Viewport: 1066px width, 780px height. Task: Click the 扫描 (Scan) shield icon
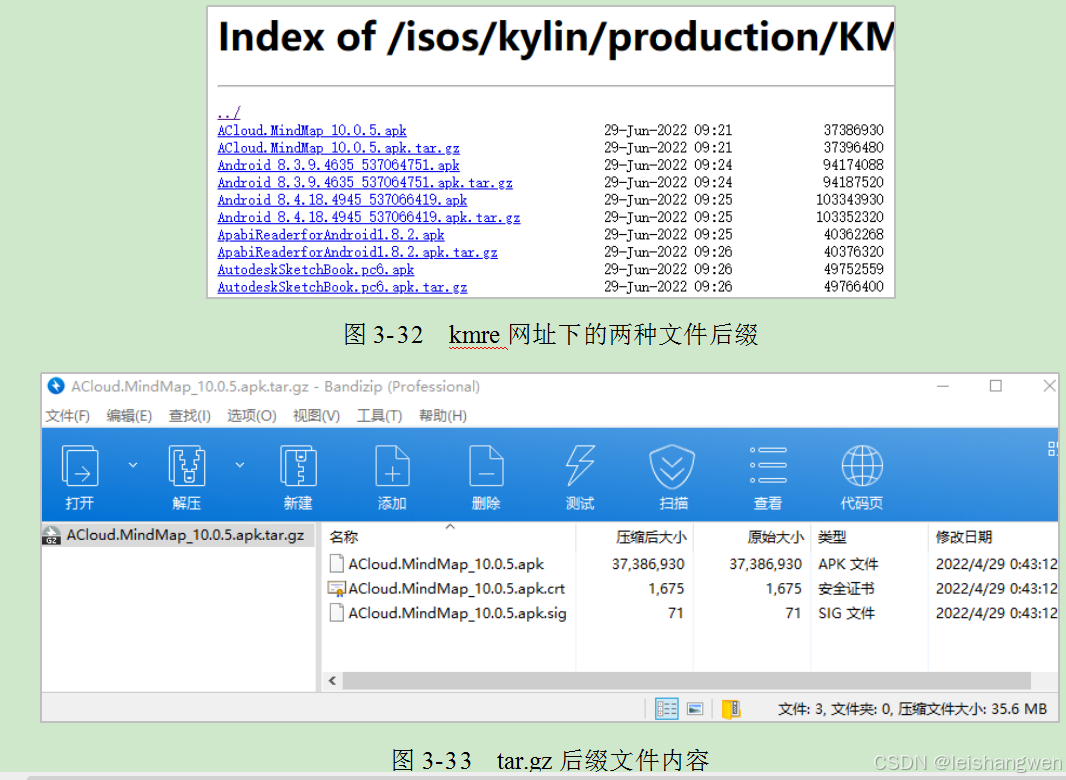click(672, 467)
